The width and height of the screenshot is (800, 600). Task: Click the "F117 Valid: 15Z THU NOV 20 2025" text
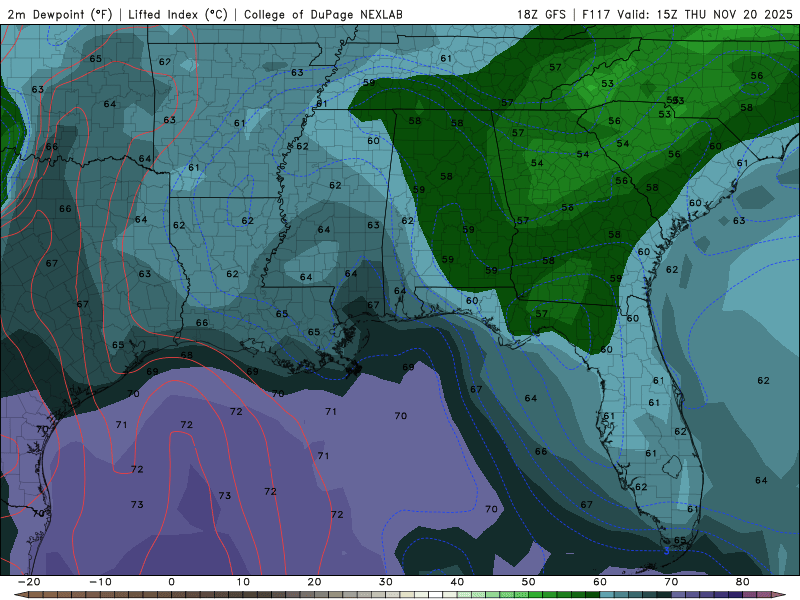pos(687,15)
